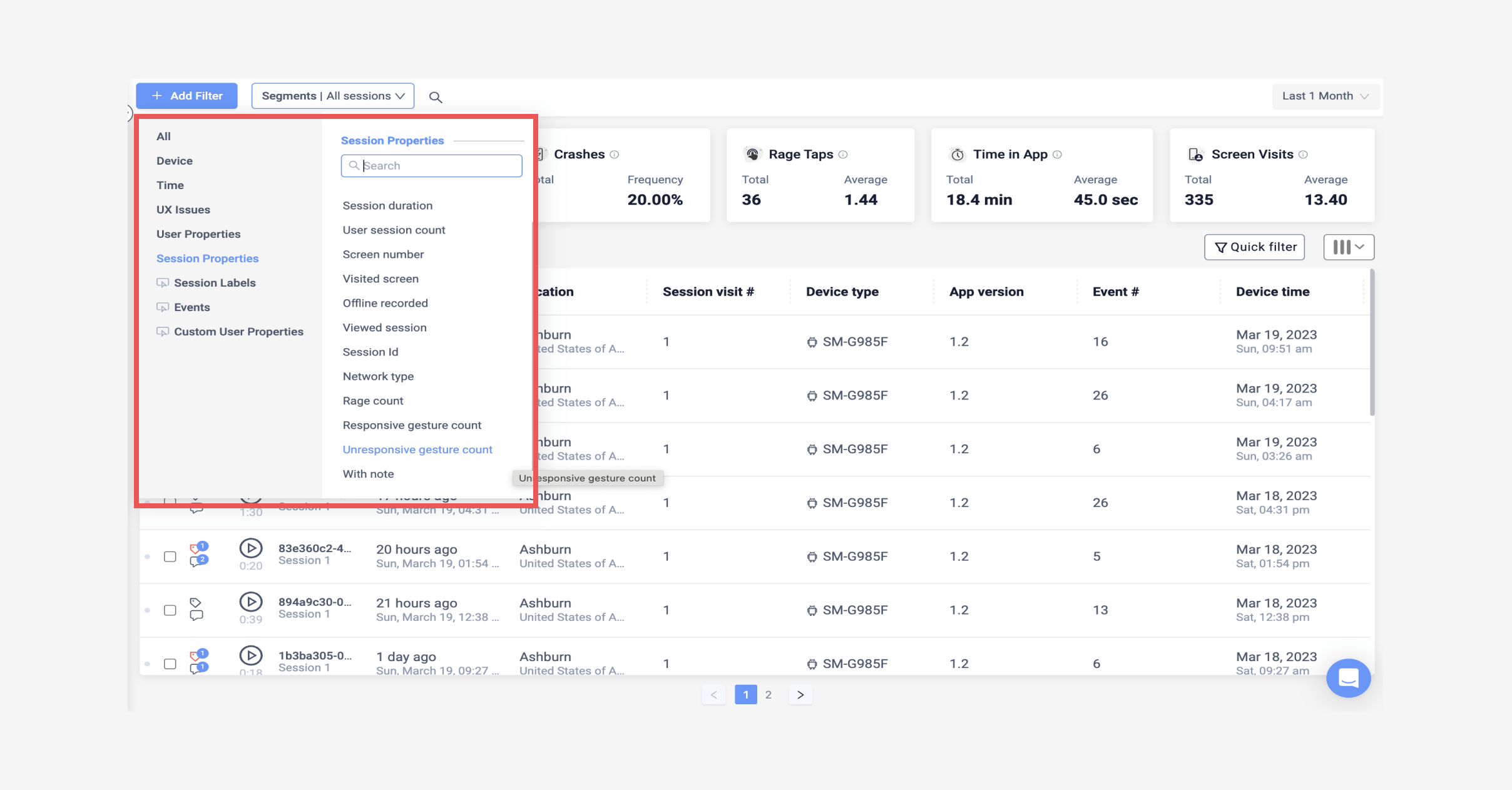
Task: Open Segments All sessions dropdown
Action: (x=333, y=96)
